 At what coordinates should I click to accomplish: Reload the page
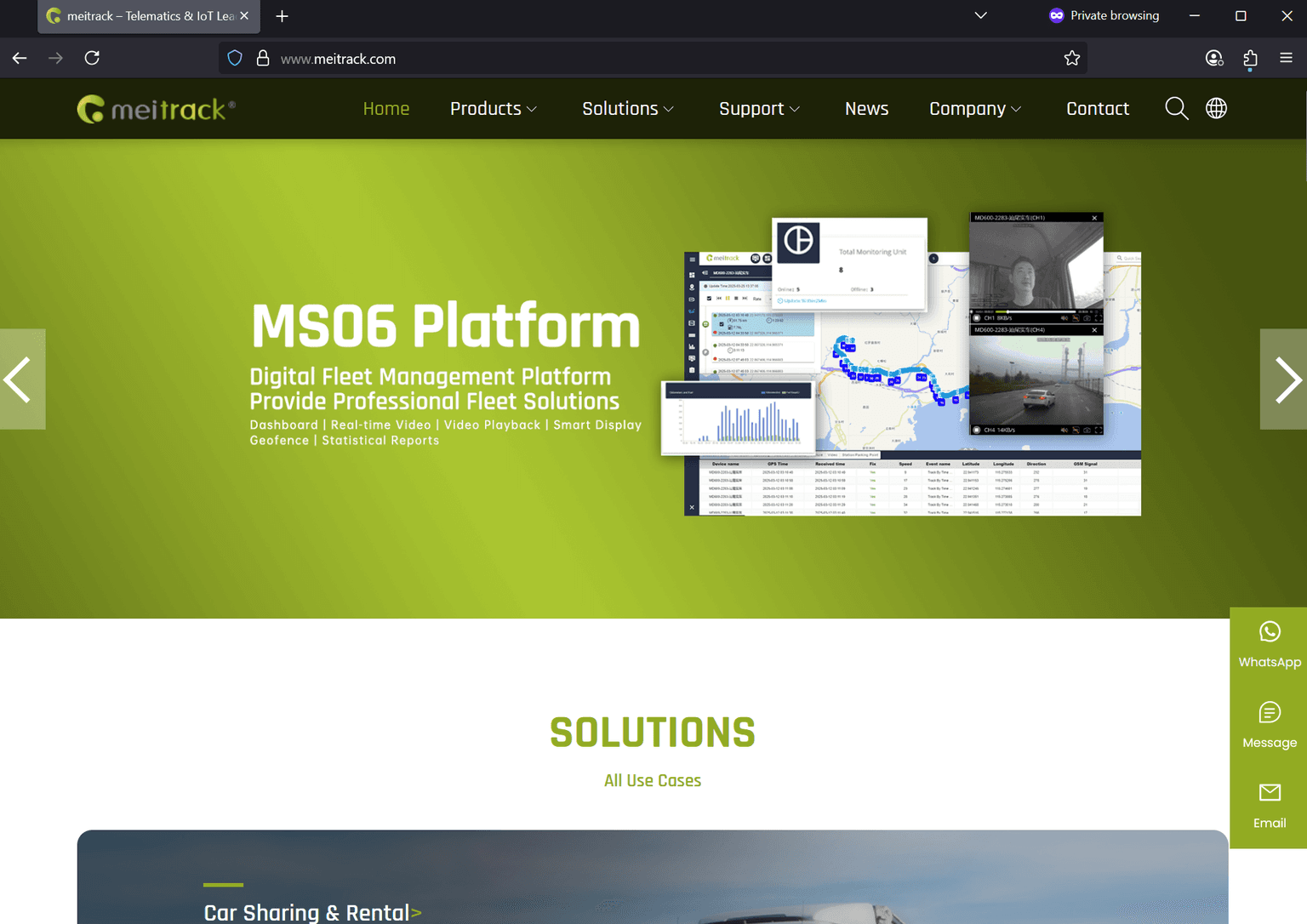tap(92, 58)
